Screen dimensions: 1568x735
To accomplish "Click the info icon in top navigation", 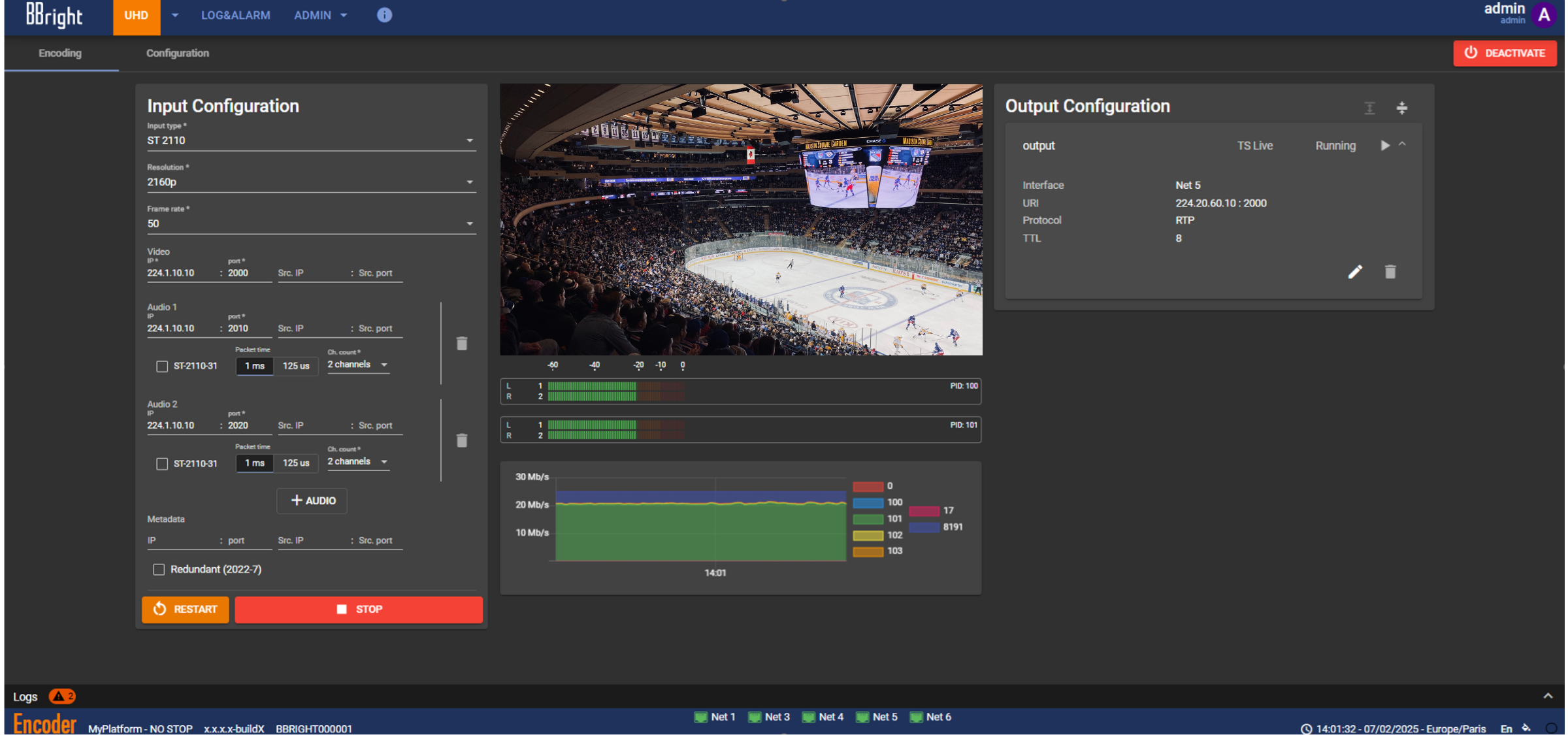I will 384,15.
